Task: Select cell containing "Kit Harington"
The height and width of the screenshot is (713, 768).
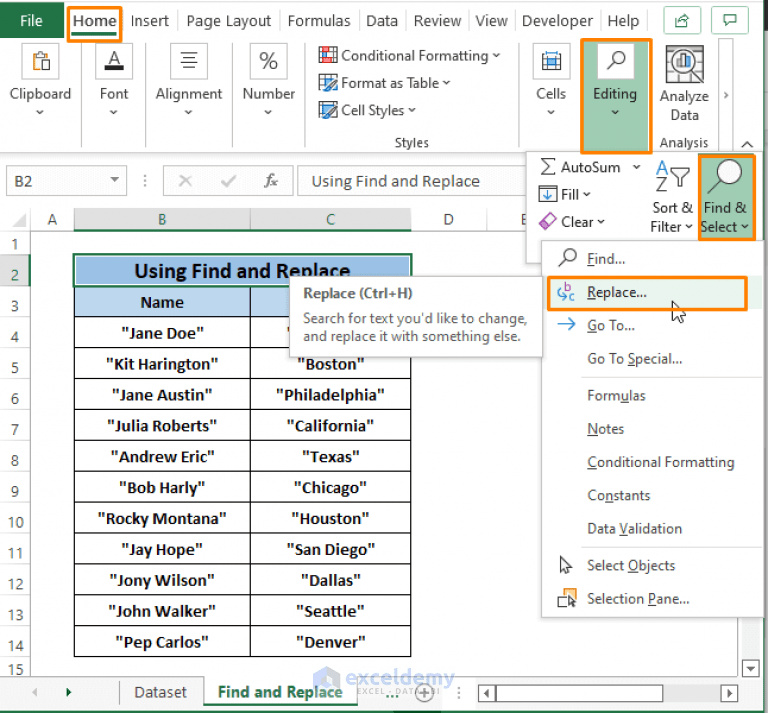Action: [x=162, y=364]
